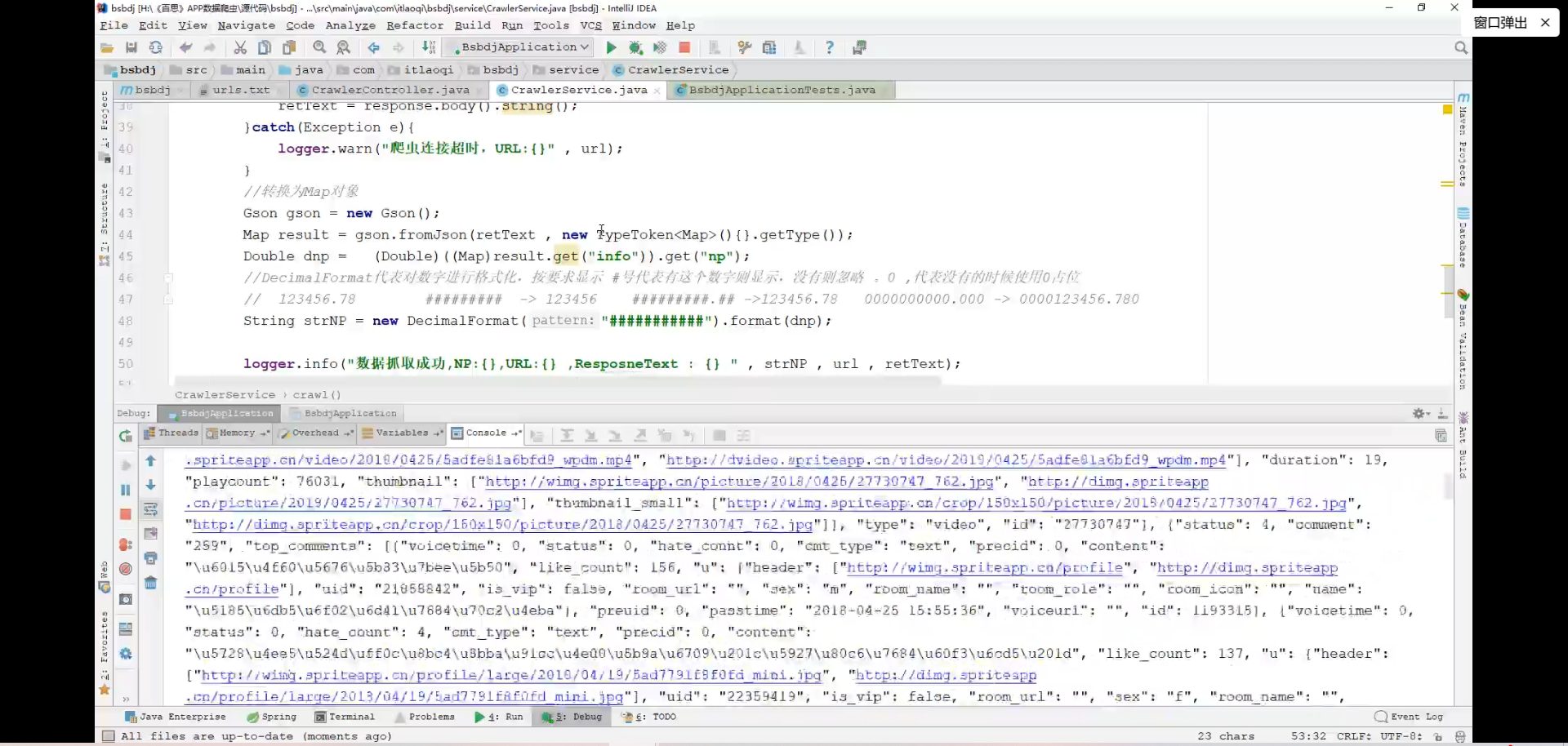
Task: Click the Replace toolbar icon
Action: click(344, 47)
